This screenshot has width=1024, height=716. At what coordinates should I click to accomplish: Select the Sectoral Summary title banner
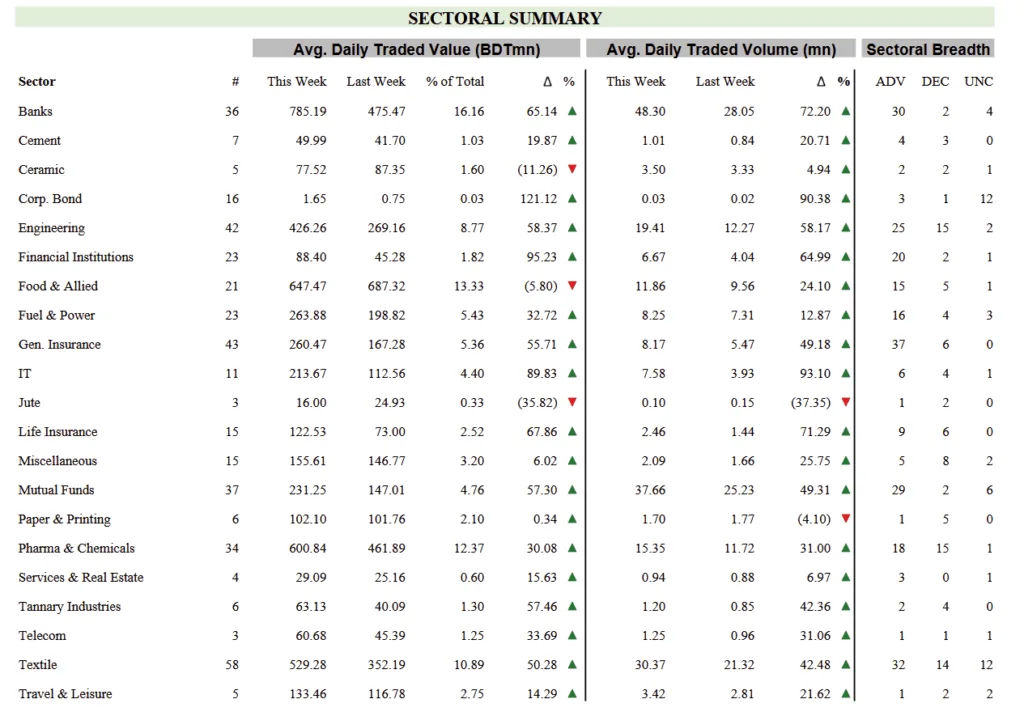(x=505, y=18)
